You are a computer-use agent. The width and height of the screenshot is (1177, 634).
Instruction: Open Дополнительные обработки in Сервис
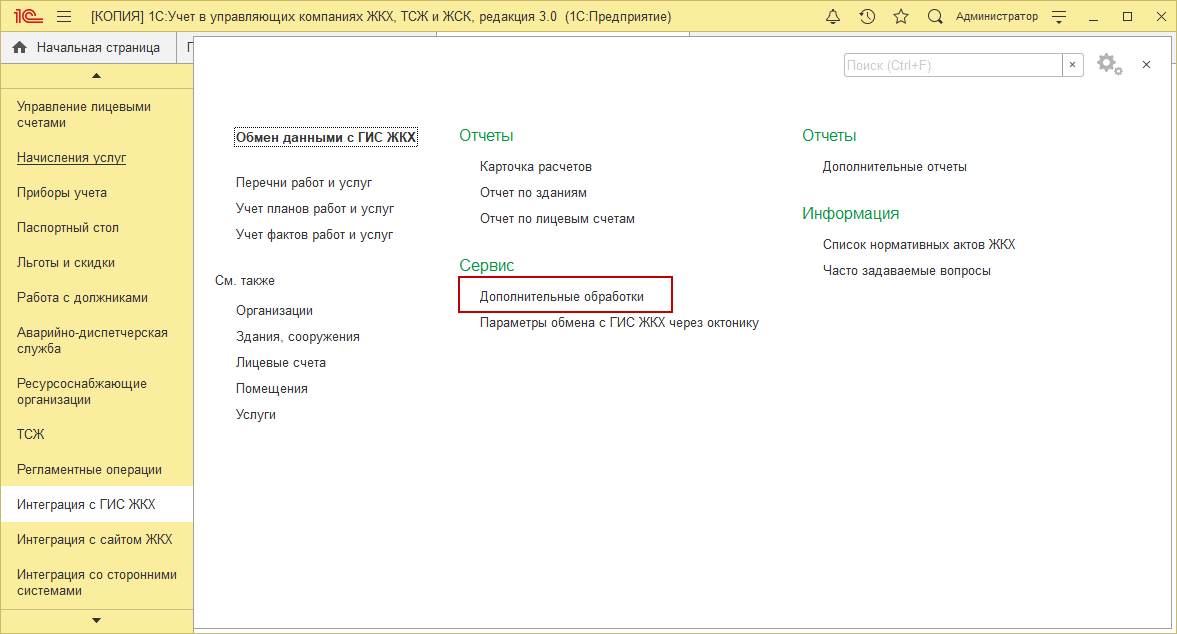[562, 296]
